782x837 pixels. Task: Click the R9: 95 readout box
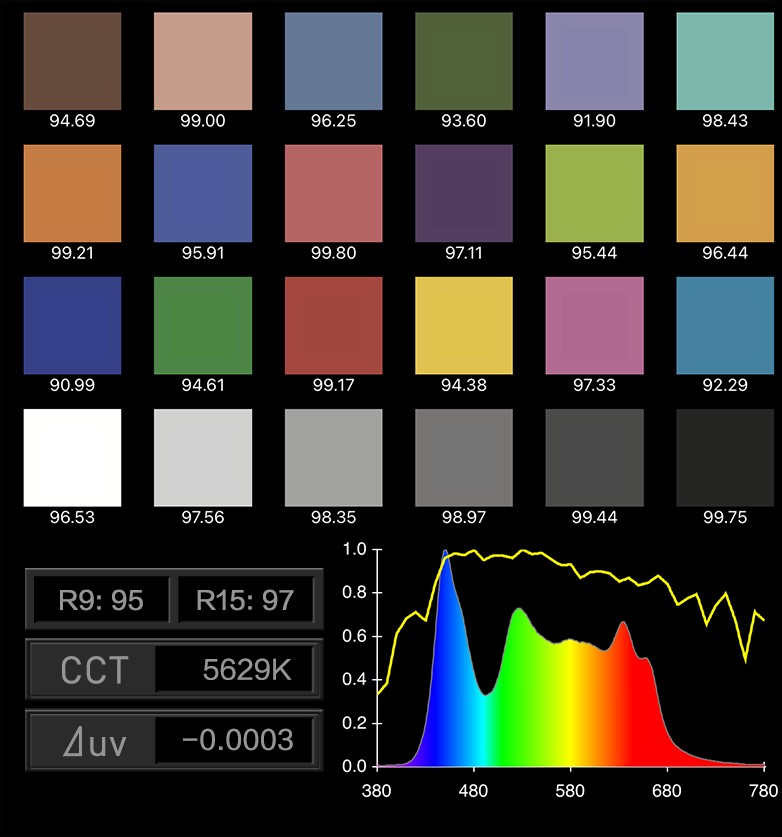tap(101, 599)
